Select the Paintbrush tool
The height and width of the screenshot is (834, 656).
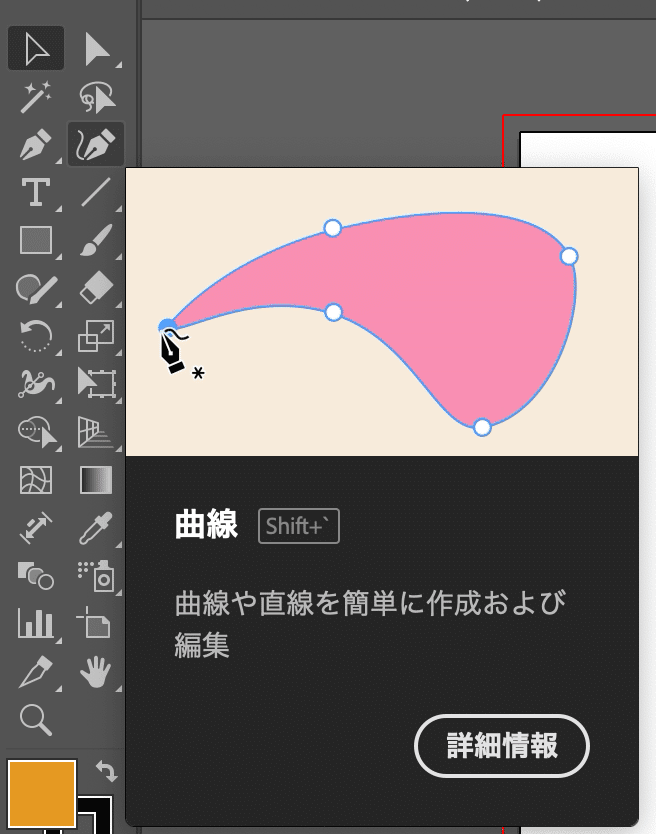[x=96, y=240]
